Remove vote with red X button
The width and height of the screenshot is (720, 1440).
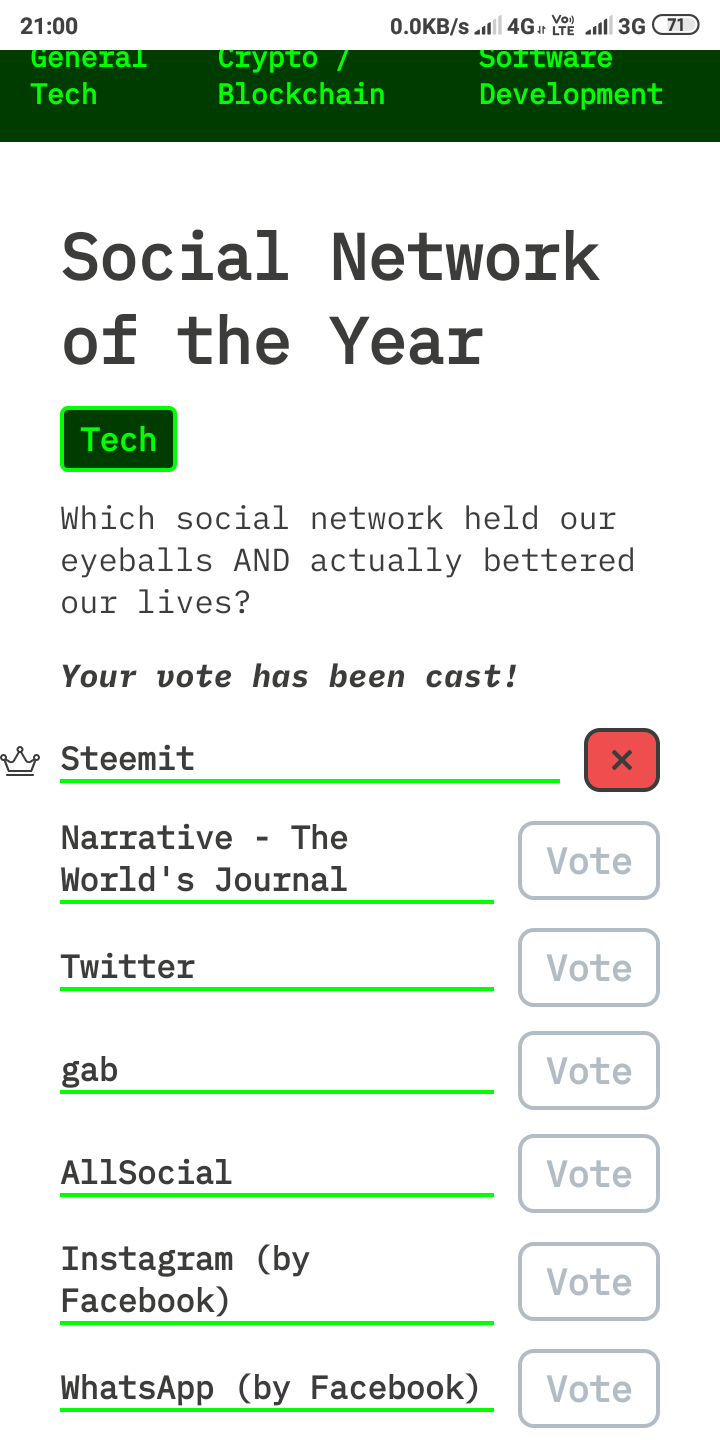(621, 760)
